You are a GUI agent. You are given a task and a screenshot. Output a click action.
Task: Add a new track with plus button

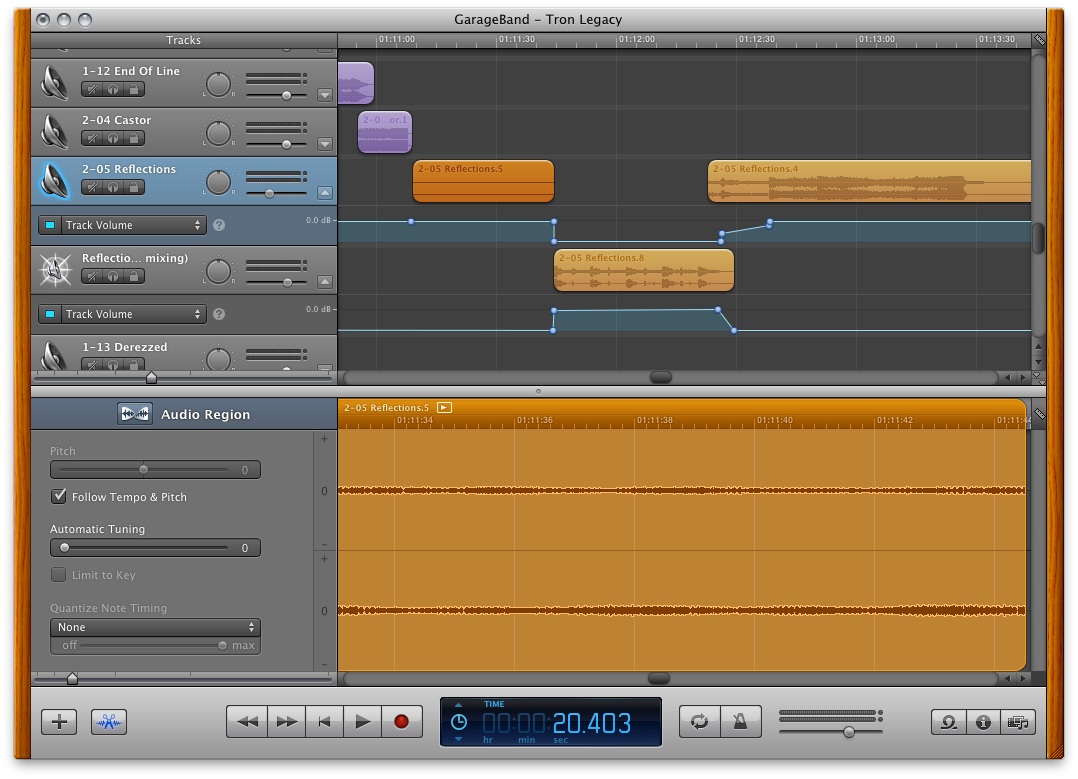[x=59, y=722]
